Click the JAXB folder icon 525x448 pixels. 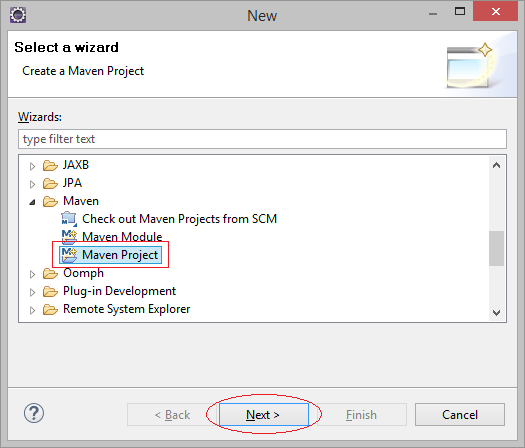(x=50, y=165)
